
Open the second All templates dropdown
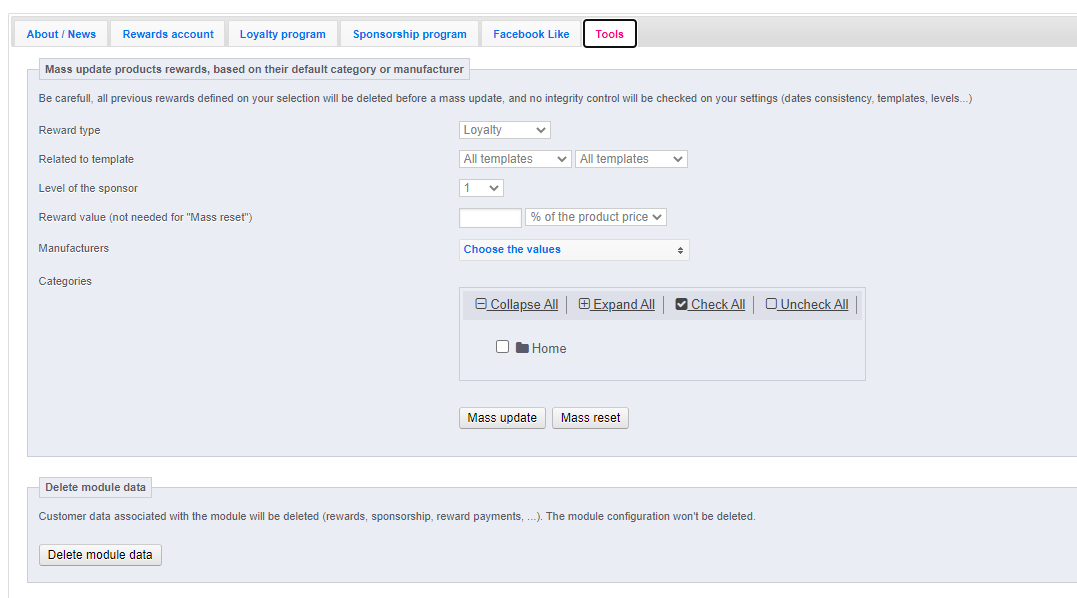coord(631,159)
